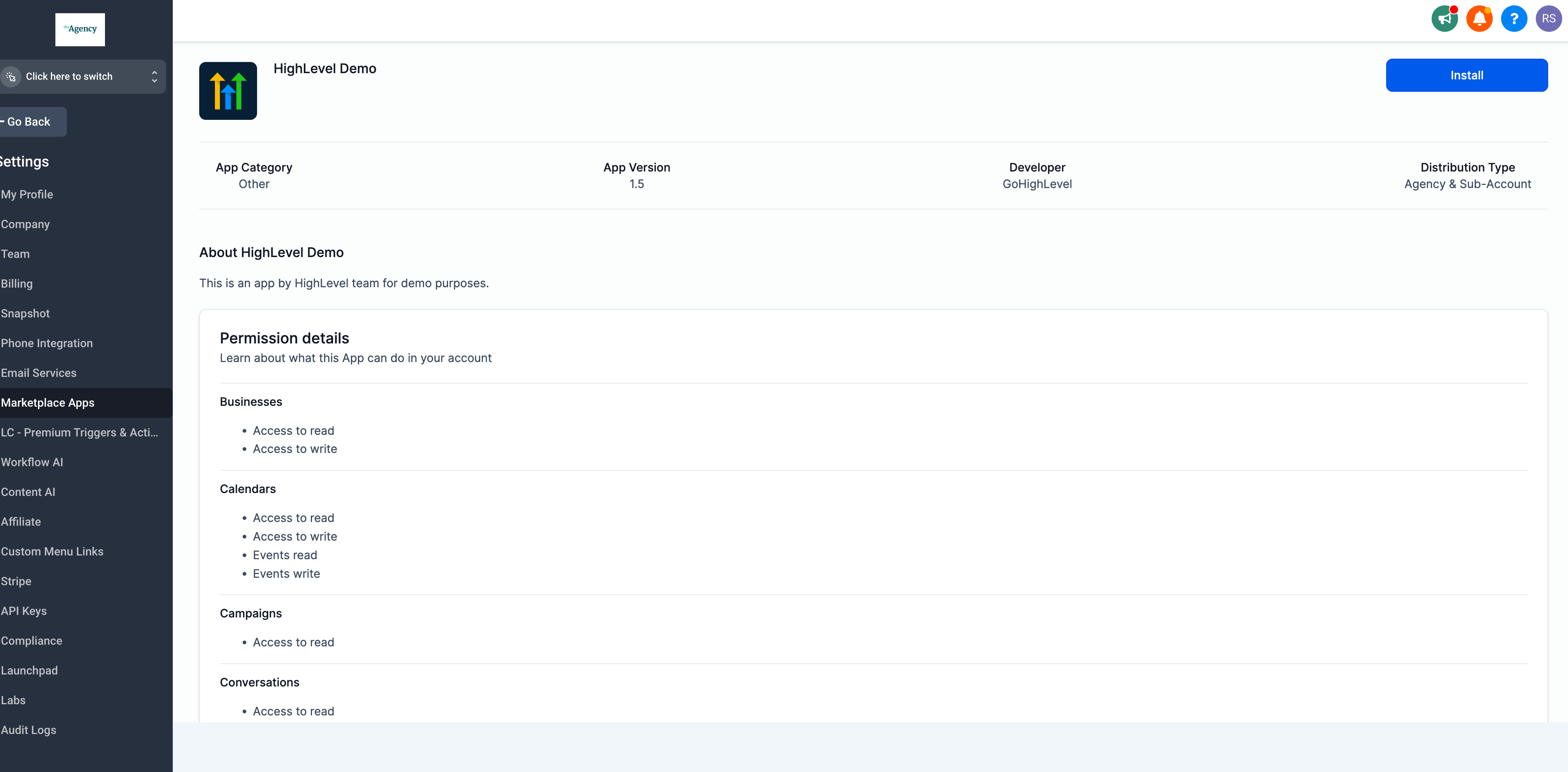Expand the Click here to switch dropdown

click(82, 77)
